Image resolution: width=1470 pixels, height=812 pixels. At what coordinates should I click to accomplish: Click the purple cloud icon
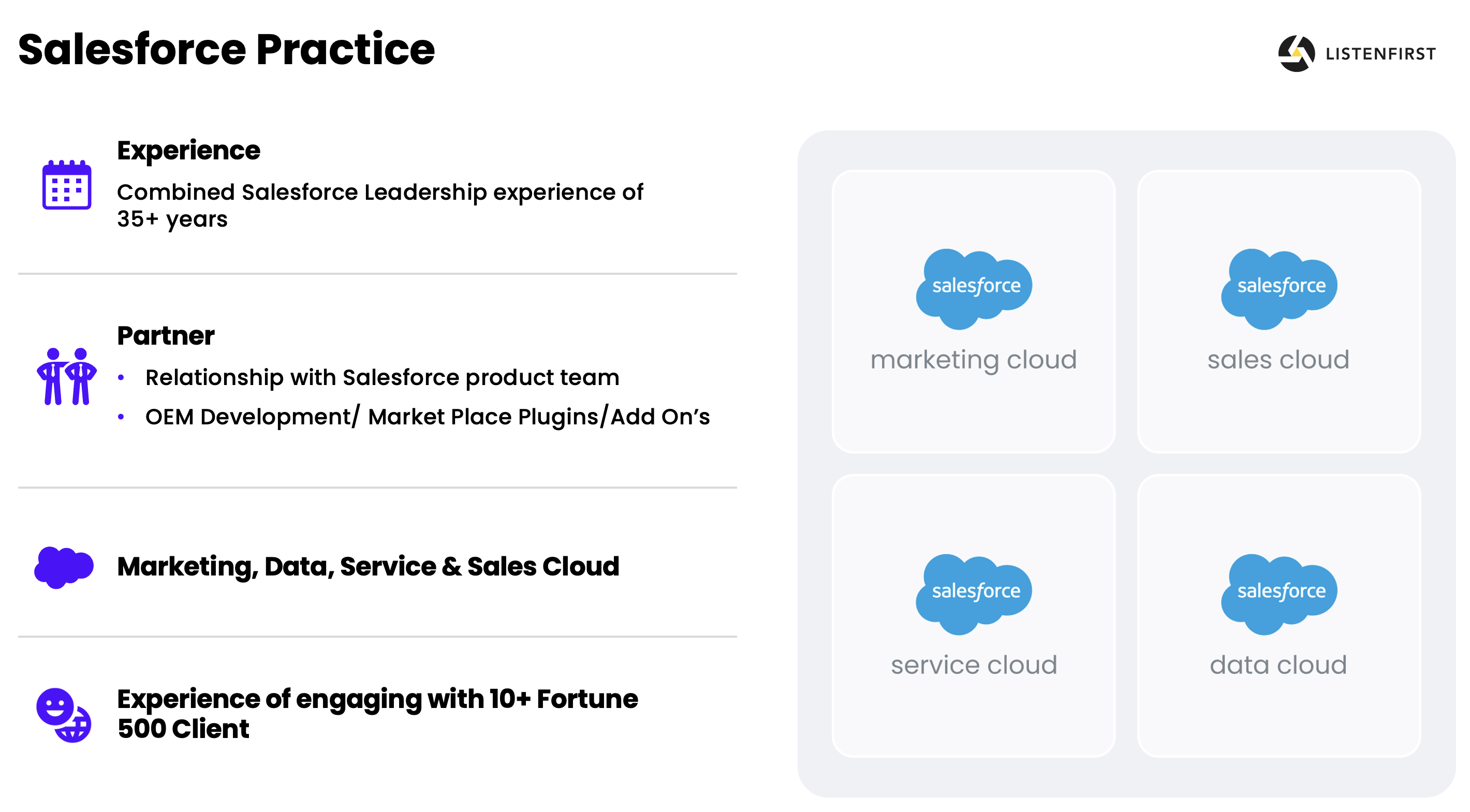click(x=63, y=567)
